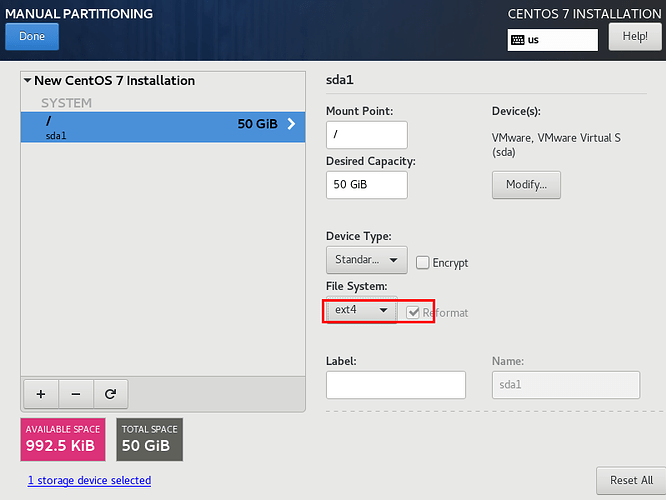Collapse the New CentOS 7 Installation section
666x500 pixels.
coord(28,81)
